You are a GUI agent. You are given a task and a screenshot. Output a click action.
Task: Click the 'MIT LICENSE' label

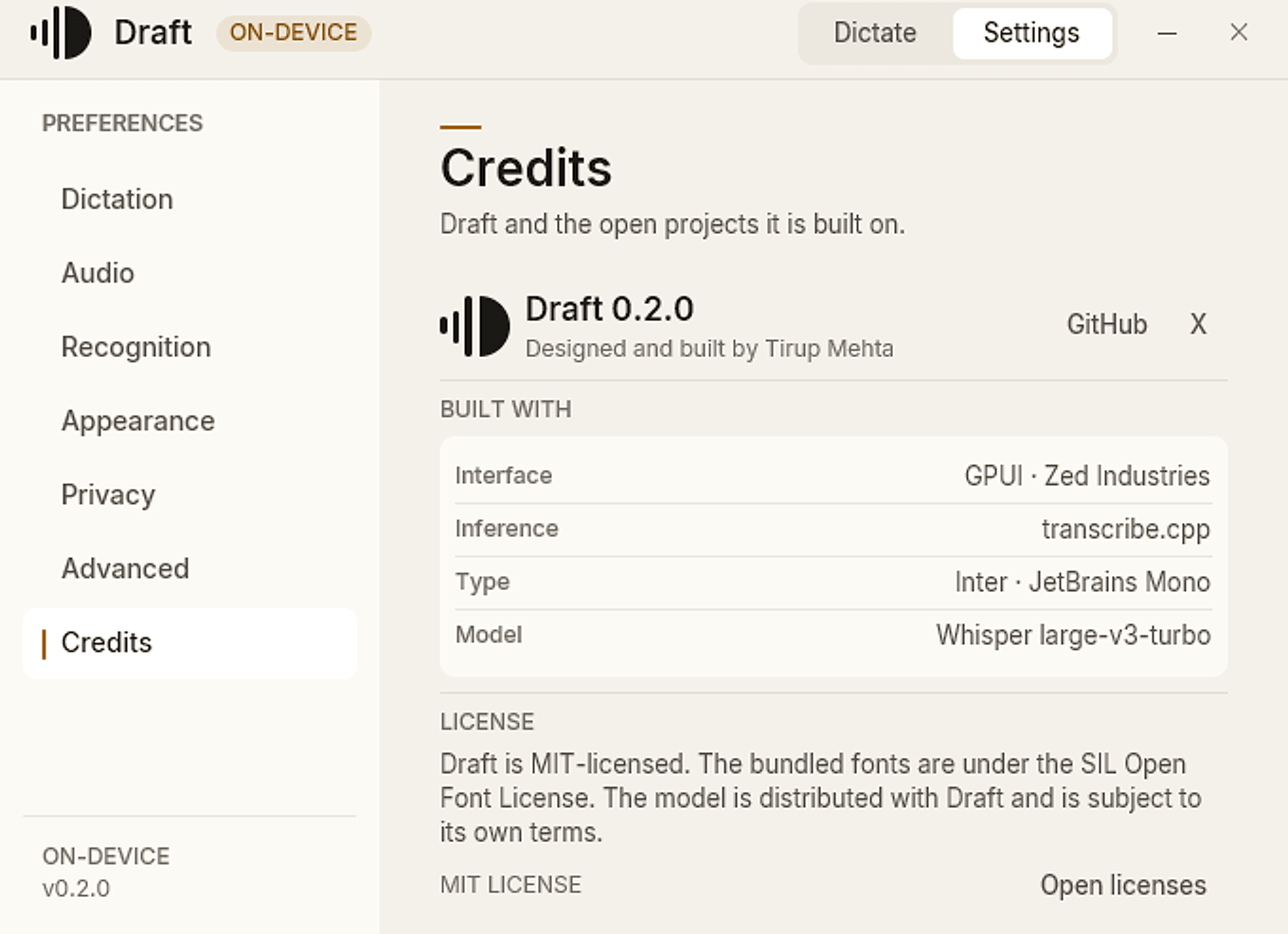click(x=510, y=885)
